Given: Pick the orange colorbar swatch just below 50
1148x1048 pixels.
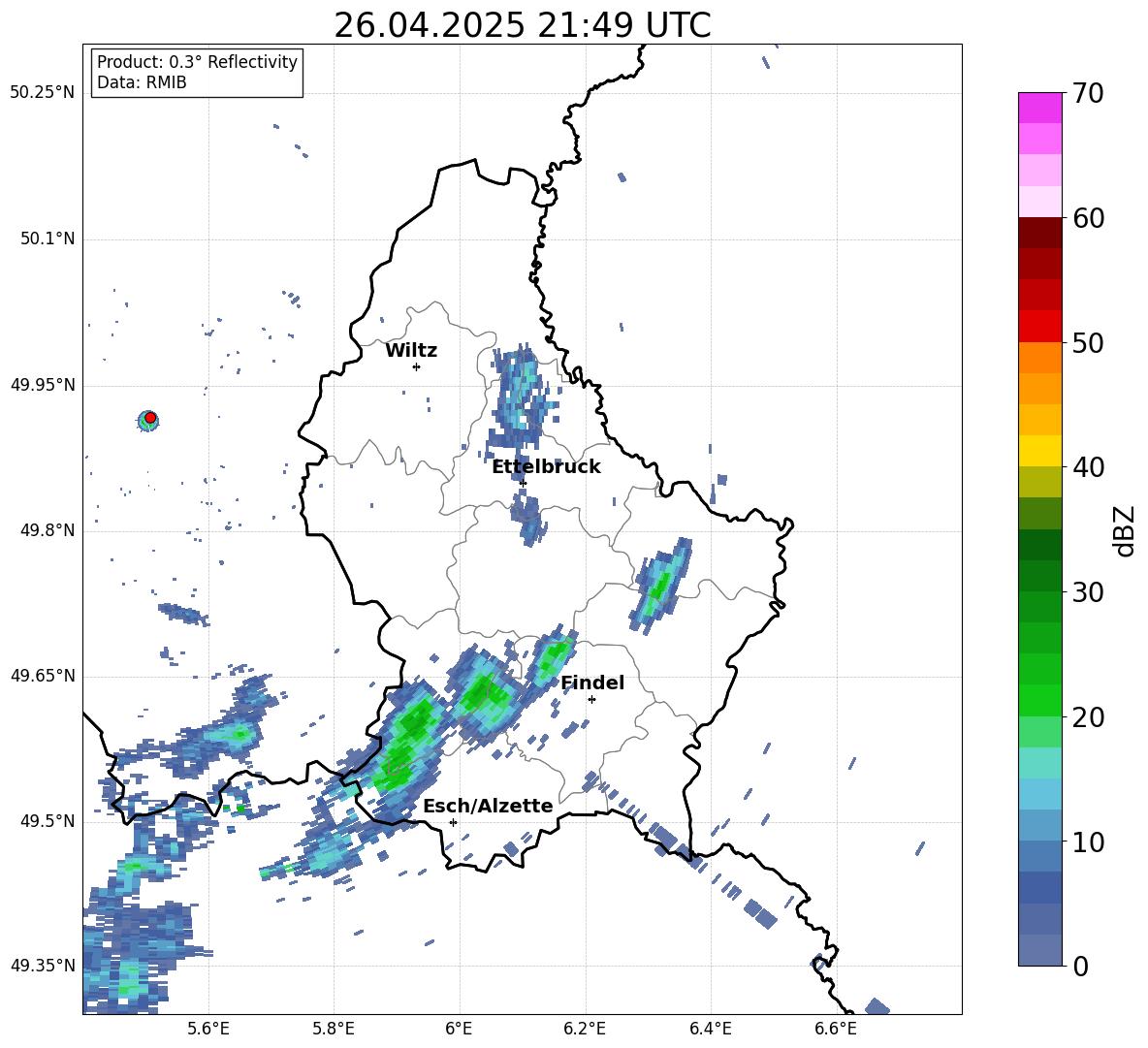Looking at the screenshot, I should pyautogui.click(x=1039, y=357).
